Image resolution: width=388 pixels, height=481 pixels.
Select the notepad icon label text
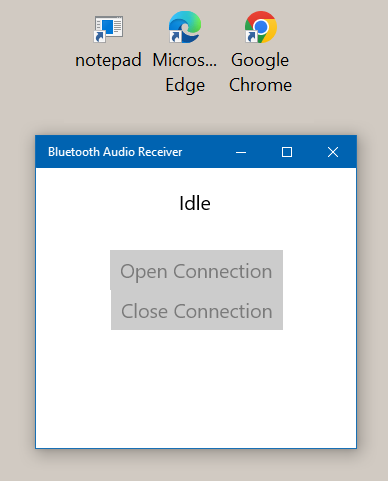(x=108, y=60)
